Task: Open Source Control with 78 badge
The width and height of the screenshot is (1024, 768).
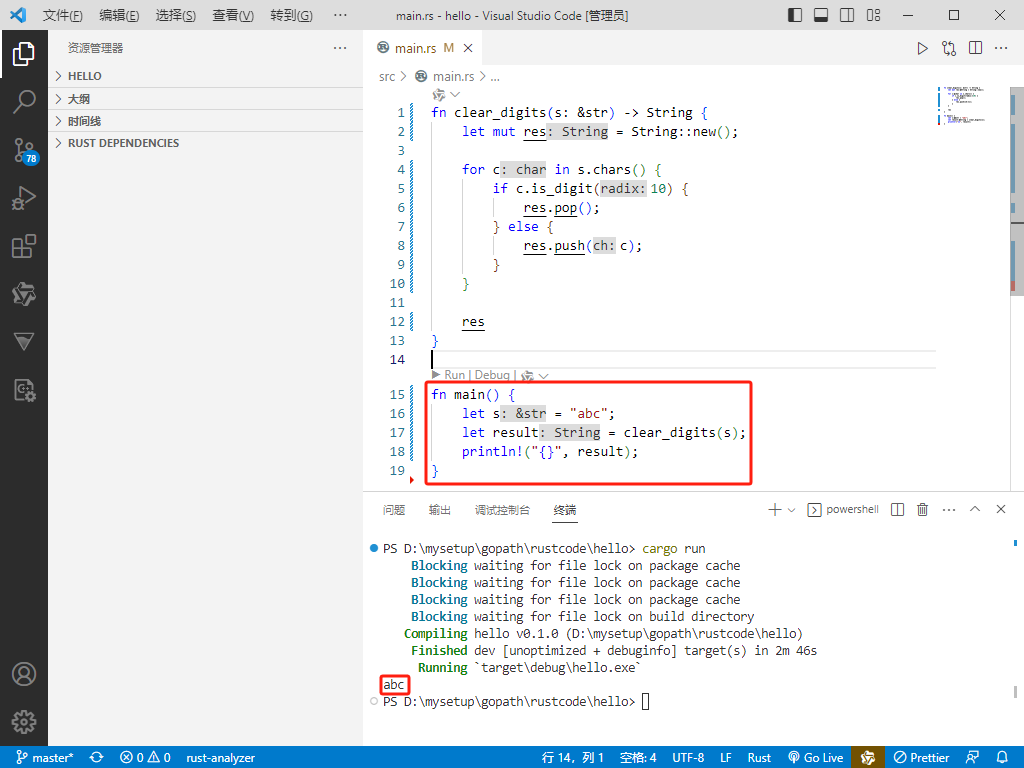Action: 25,150
